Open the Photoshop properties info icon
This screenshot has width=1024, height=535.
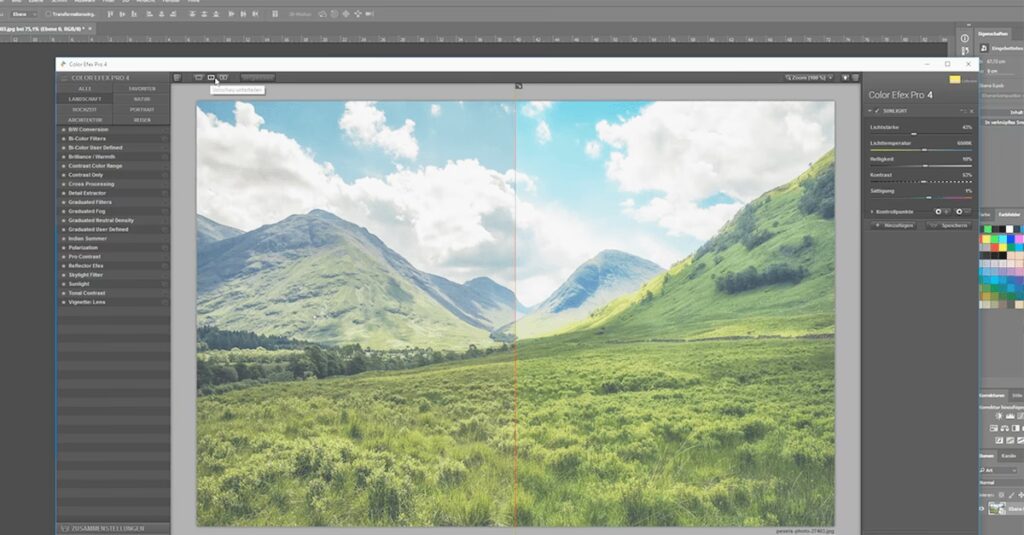click(x=964, y=39)
